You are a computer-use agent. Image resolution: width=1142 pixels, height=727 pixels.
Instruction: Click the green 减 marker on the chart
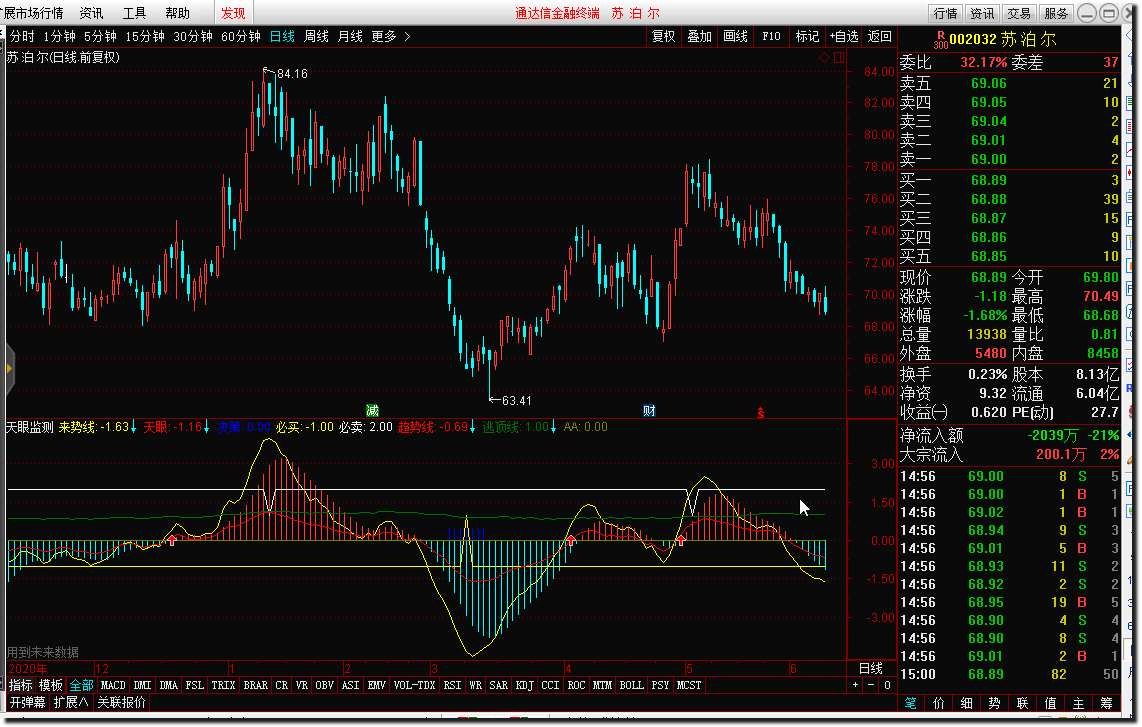coord(372,411)
